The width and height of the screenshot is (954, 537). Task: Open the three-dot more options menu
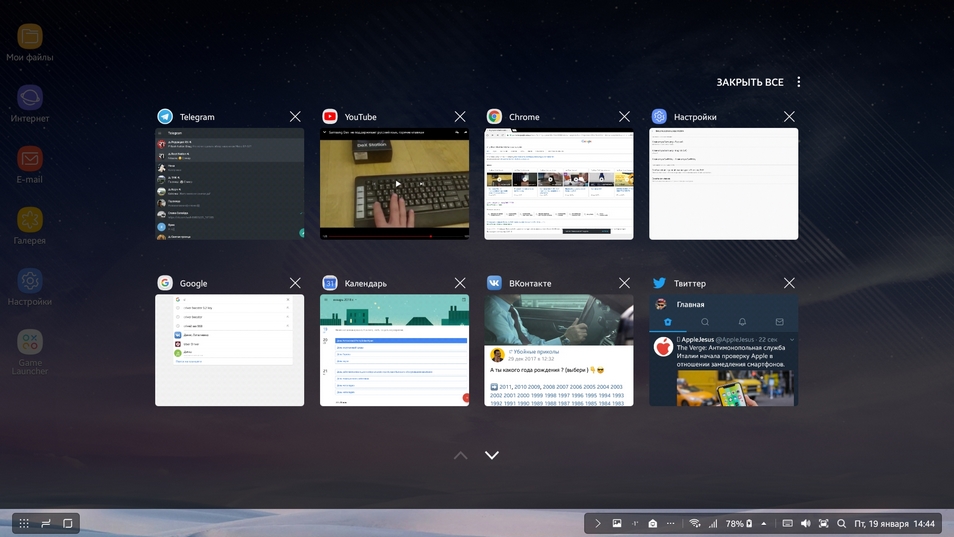point(798,81)
